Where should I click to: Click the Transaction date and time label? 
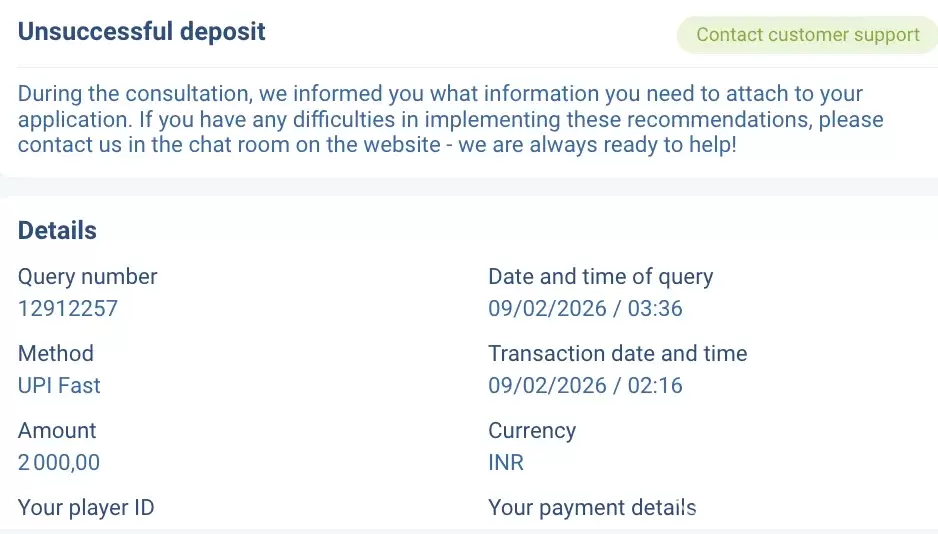tap(617, 353)
